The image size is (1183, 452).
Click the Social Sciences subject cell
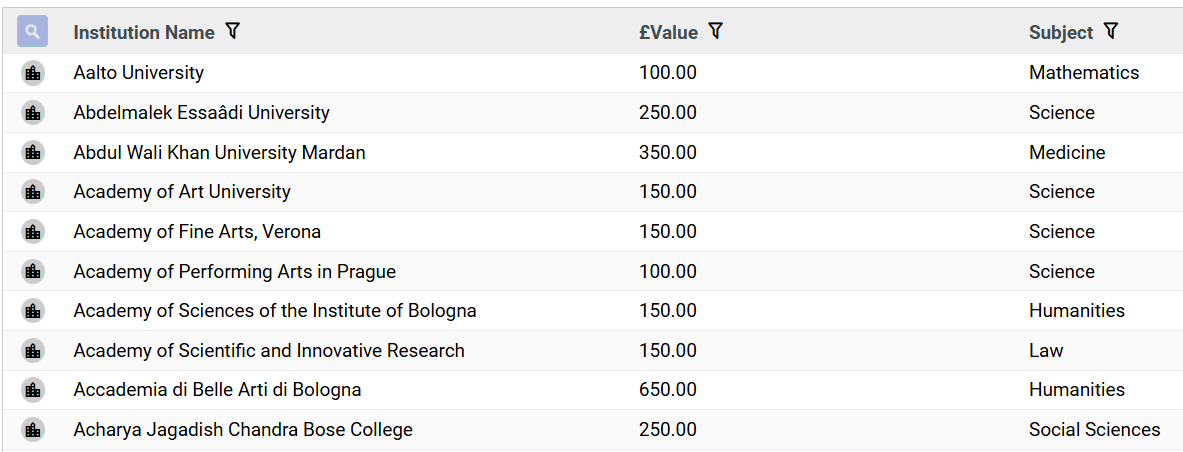point(1094,430)
